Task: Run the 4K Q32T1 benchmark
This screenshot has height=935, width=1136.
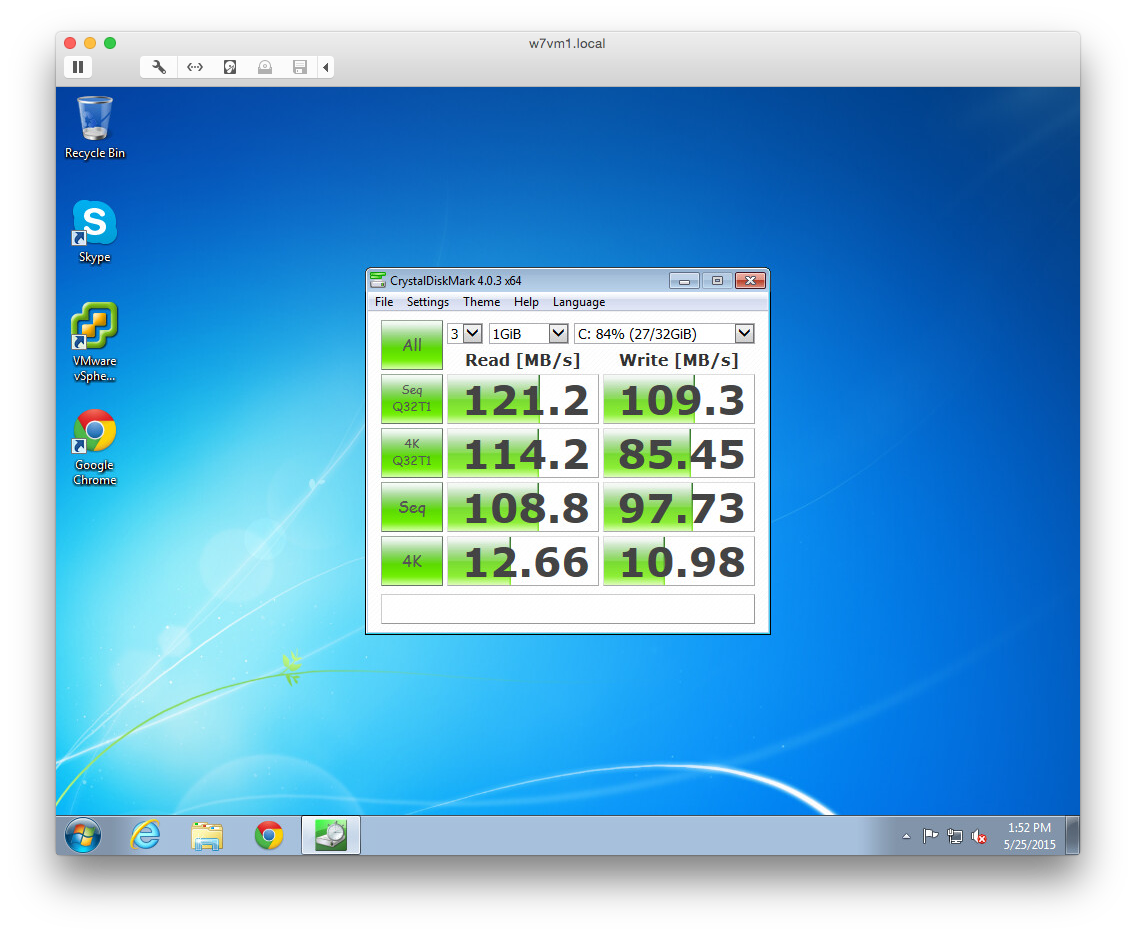Action: (x=412, y=453)
